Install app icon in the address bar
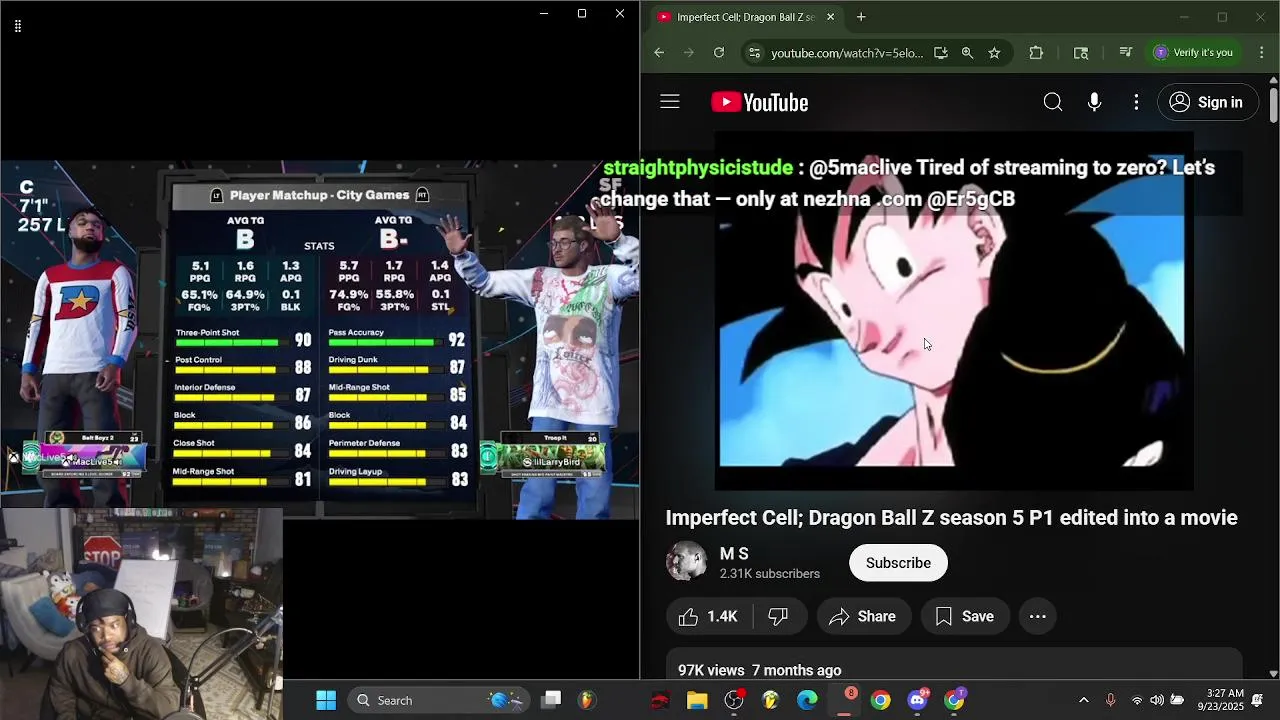Viewport: 1280px width, 720px height. pos(941,53)
